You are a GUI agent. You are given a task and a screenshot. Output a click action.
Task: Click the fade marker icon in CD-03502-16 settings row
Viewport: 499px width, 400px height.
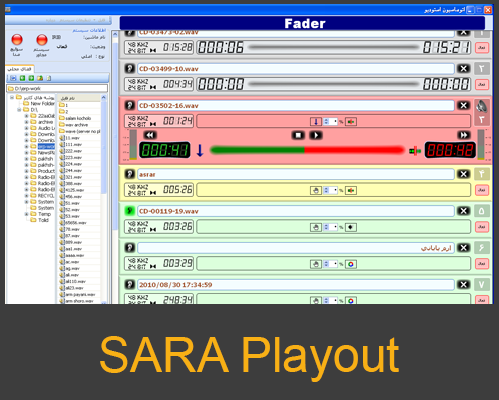coord(351,122)
